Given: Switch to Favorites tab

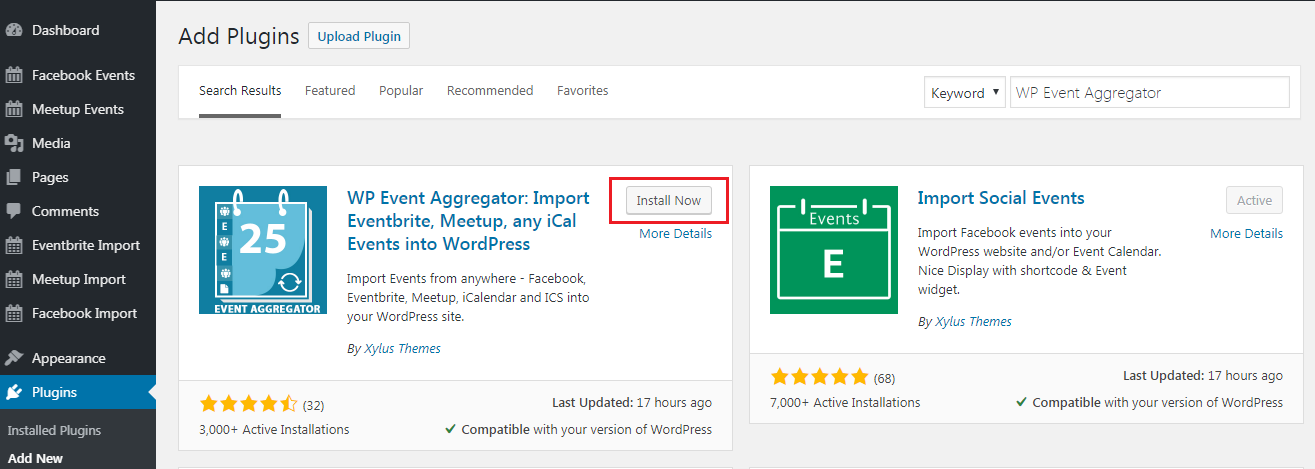Looking at the screenshot, I should (x=583, y=91).
